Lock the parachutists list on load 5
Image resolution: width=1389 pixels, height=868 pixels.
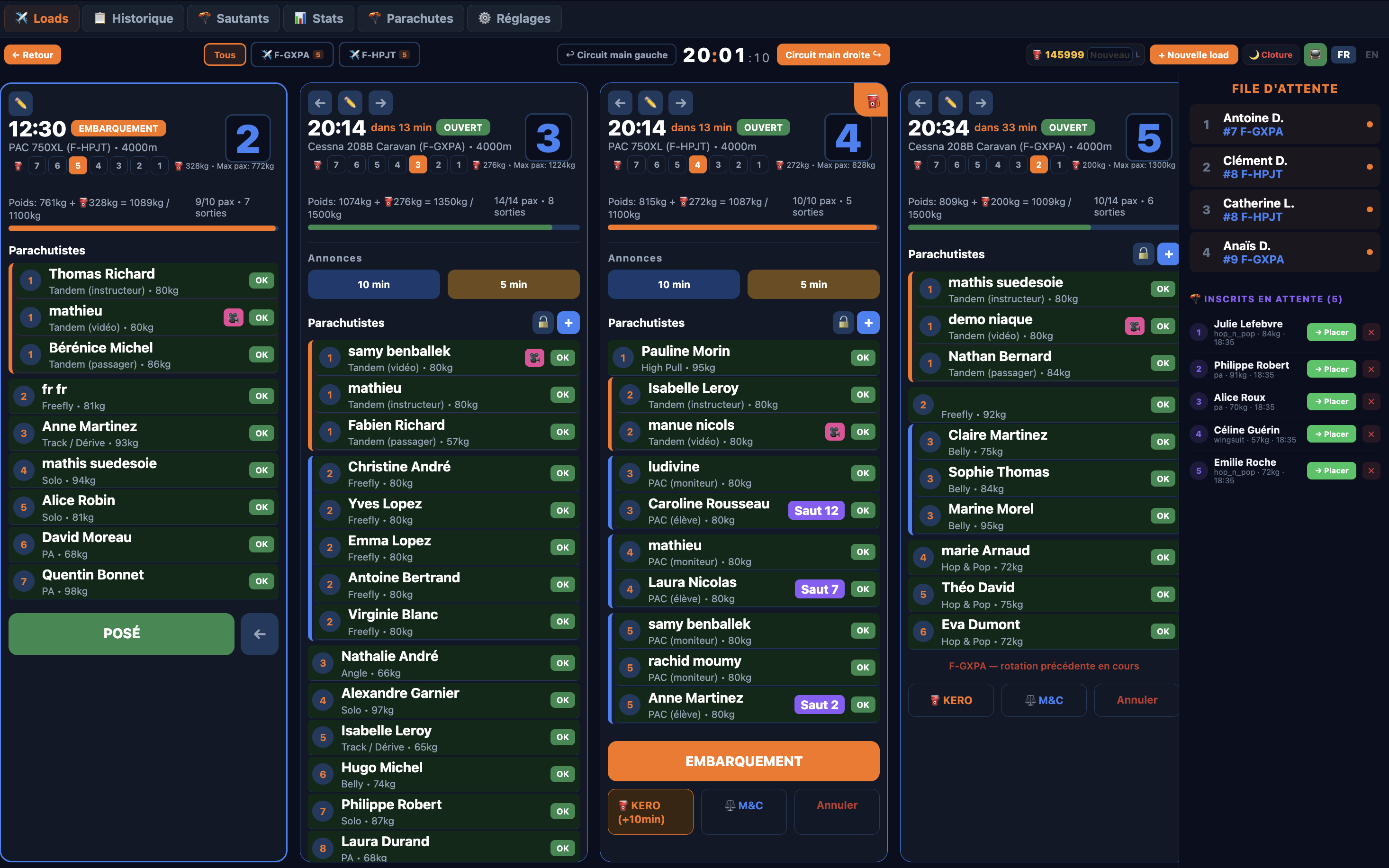point(1143,253)
